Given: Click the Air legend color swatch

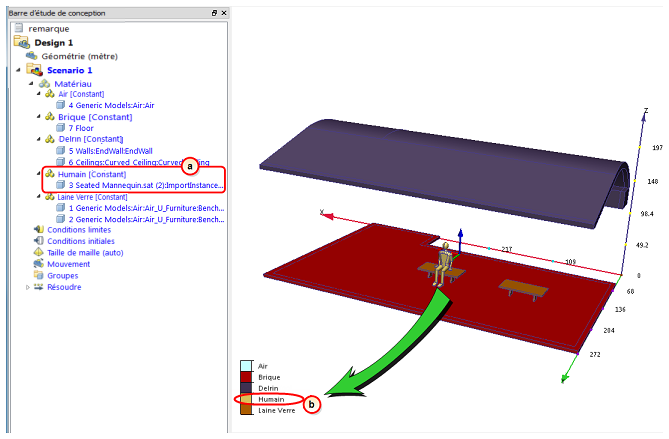Looking at the screenshot, I should (246, 366).
